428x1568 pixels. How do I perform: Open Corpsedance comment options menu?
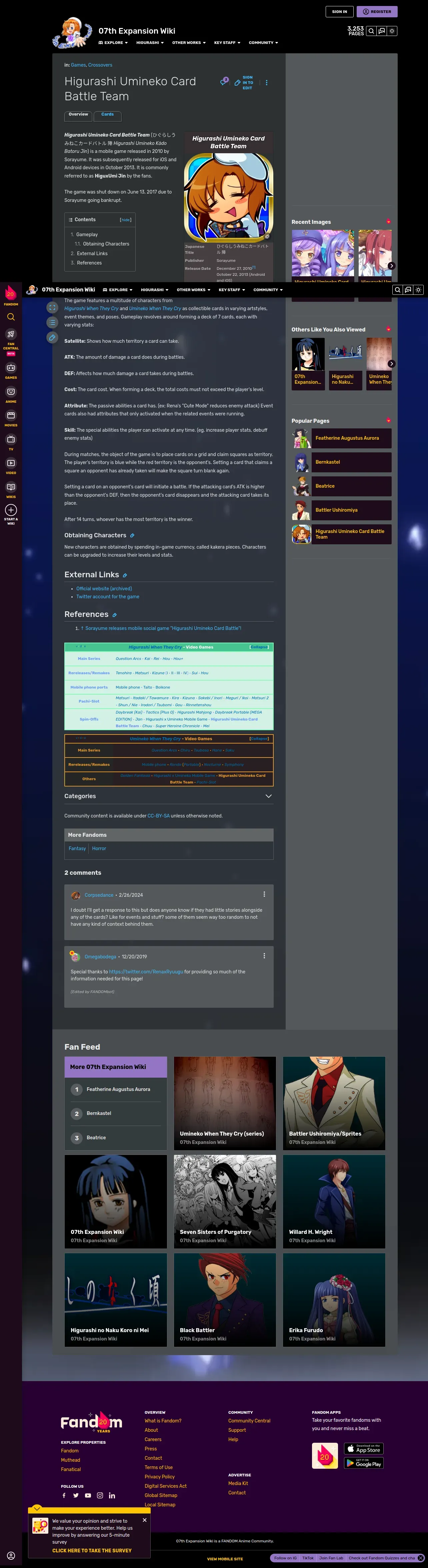(264, 894)
